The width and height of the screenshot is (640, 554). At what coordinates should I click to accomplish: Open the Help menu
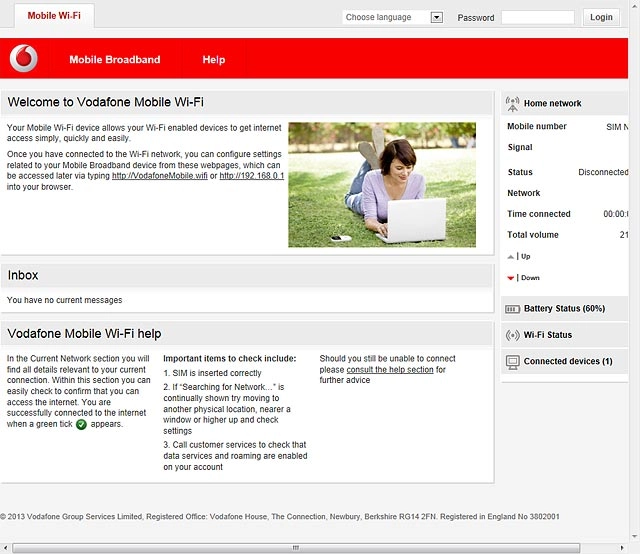[x=214, y=60]
